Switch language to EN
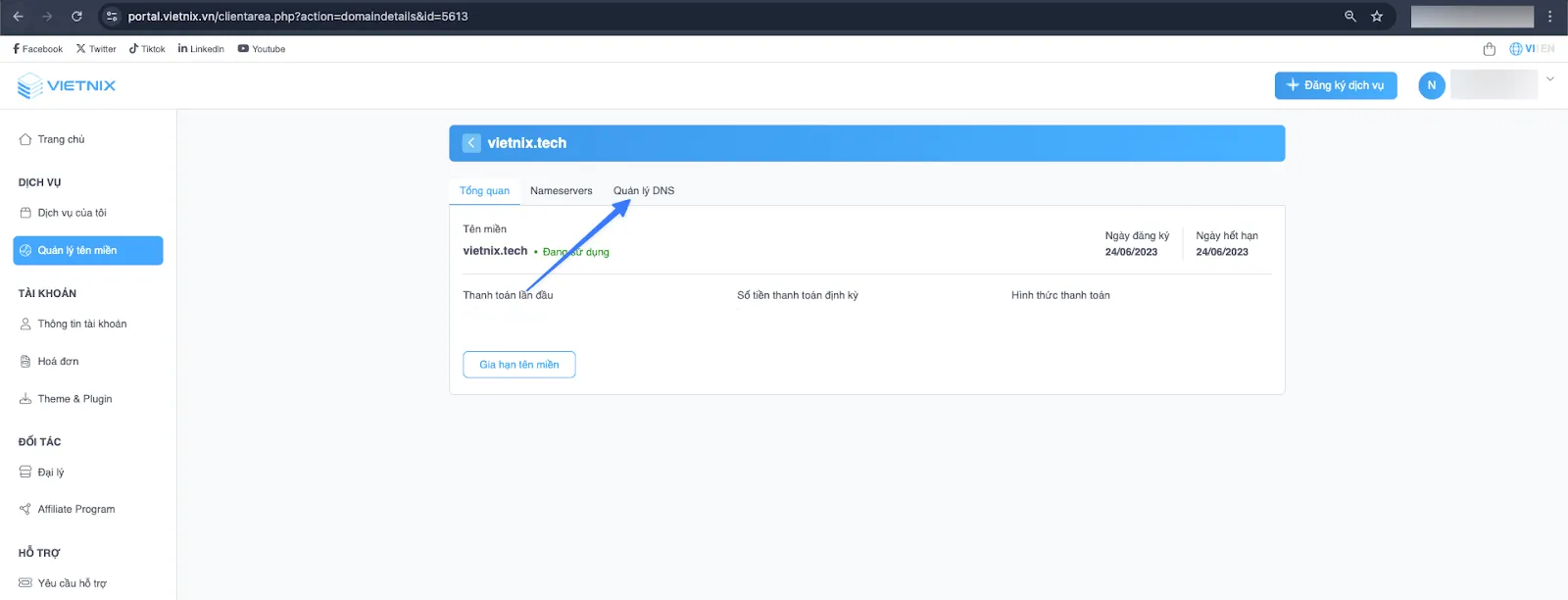 [1547, 49]
